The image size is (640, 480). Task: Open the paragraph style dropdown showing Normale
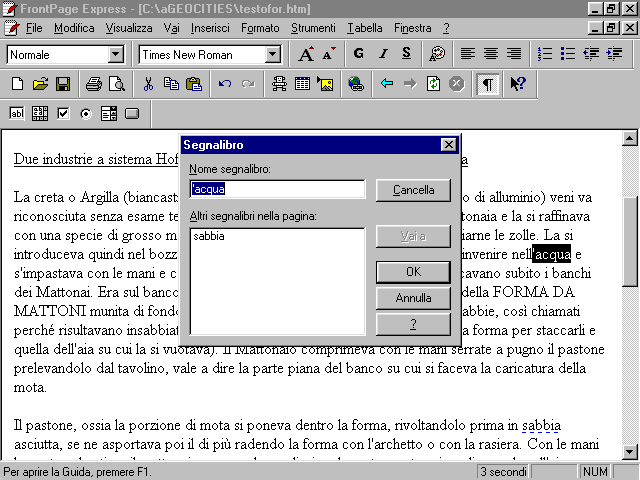coord(115,54)
